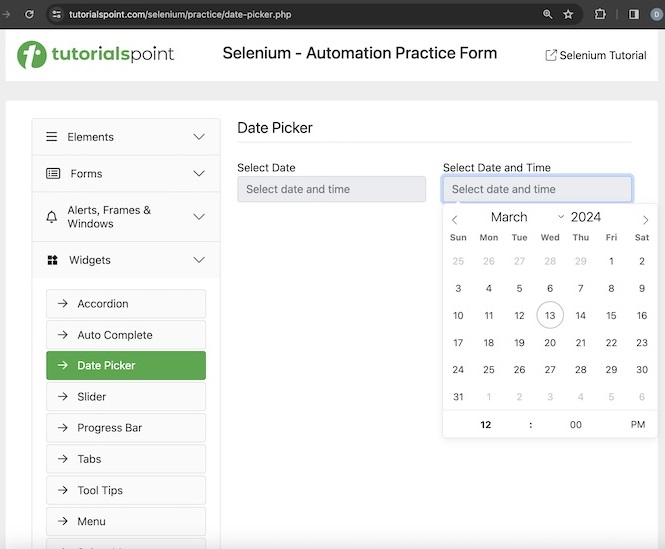Open the Menu widget page
This screenshot has width=665, height=549.
coord(126,521)
